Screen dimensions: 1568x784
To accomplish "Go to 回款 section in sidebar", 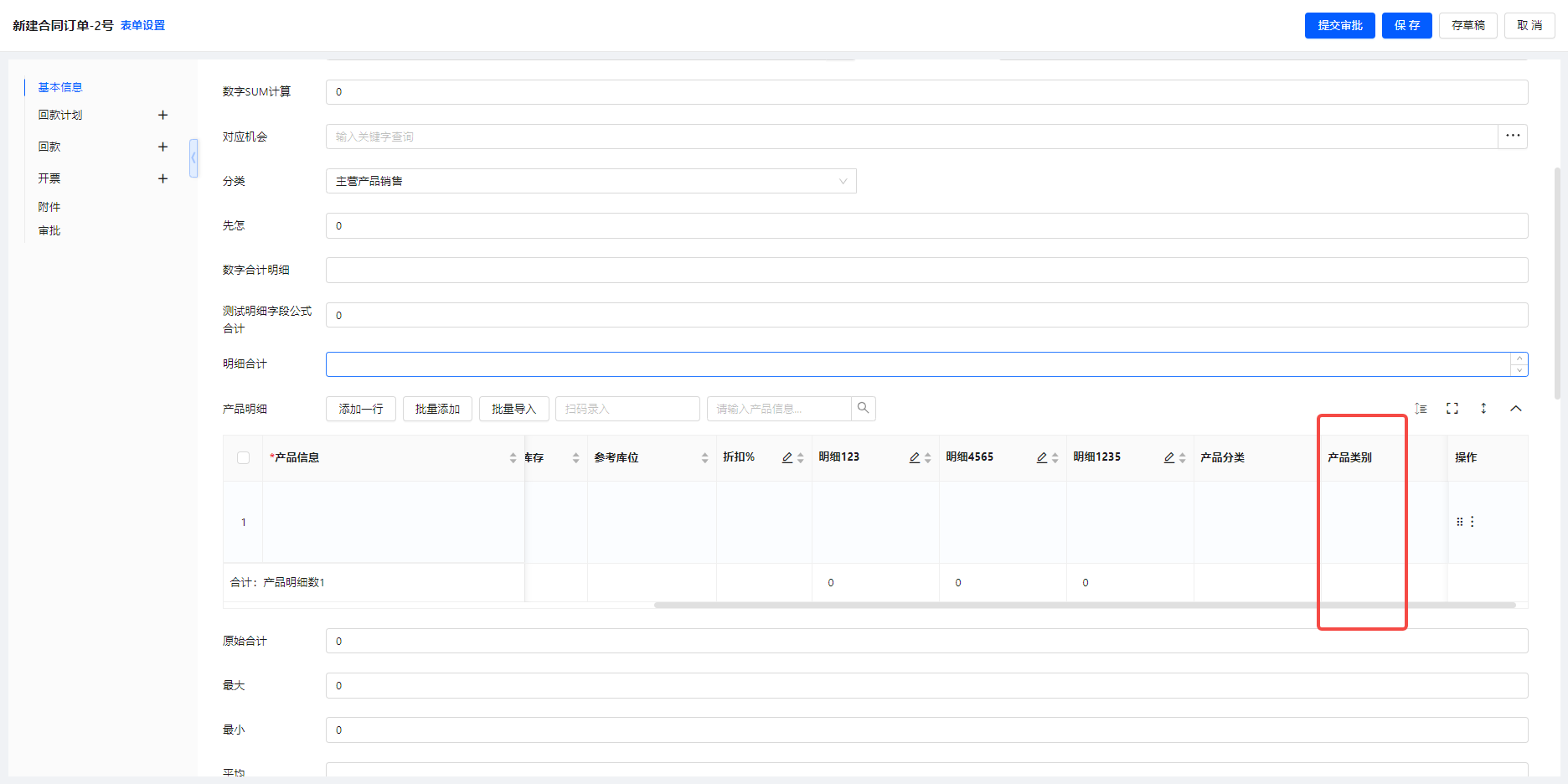I will click(x=49, y=147).
